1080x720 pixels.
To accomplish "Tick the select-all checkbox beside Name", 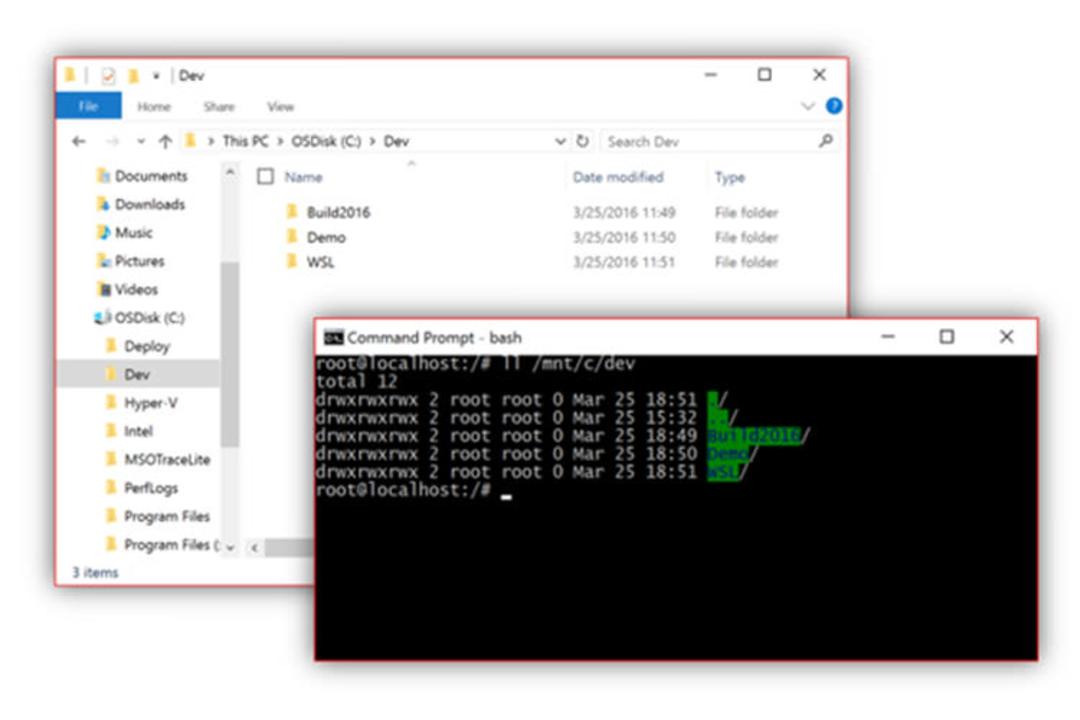I will coord(265,176).
